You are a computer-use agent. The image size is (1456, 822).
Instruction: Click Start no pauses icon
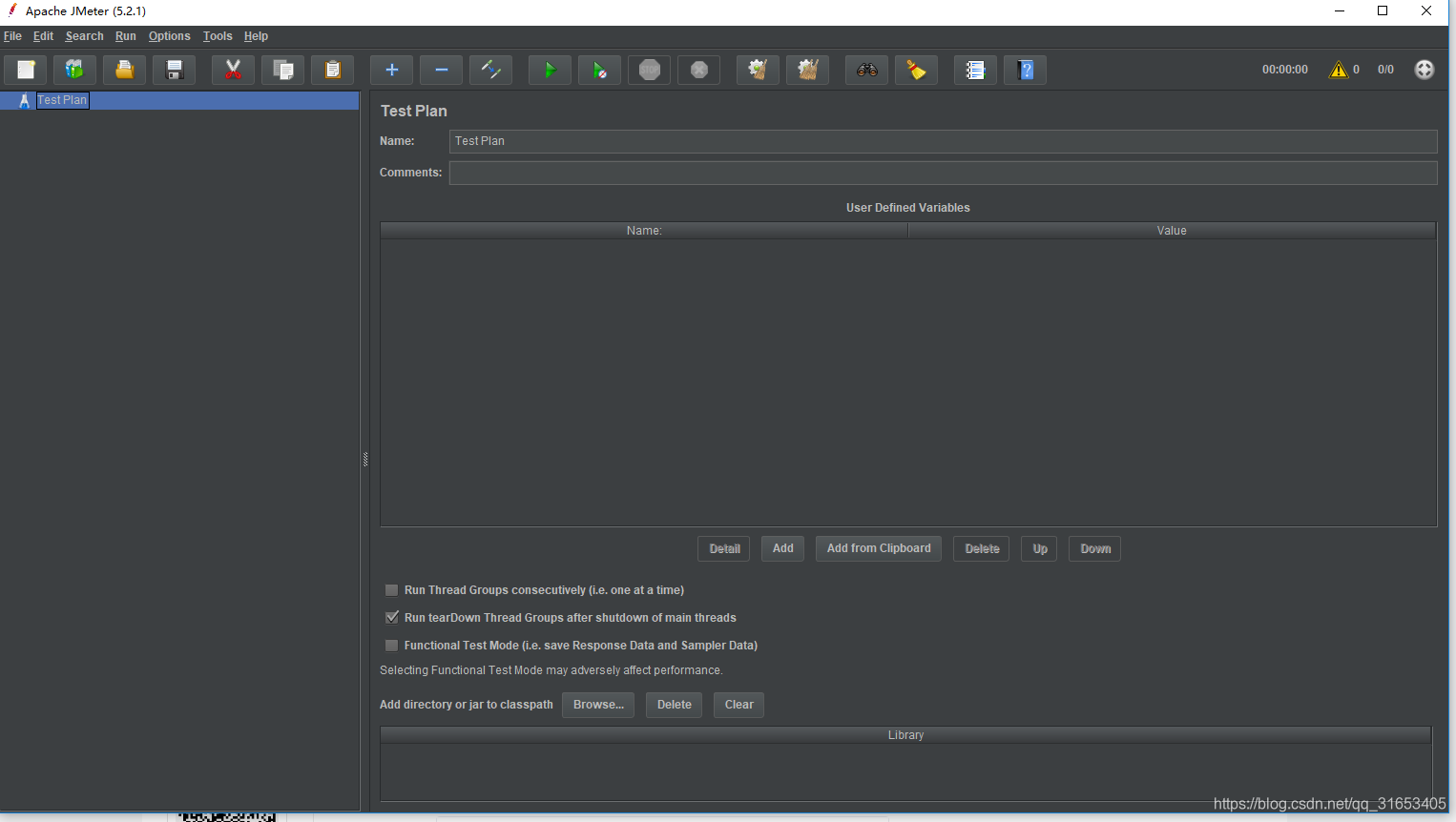point(600,70)
